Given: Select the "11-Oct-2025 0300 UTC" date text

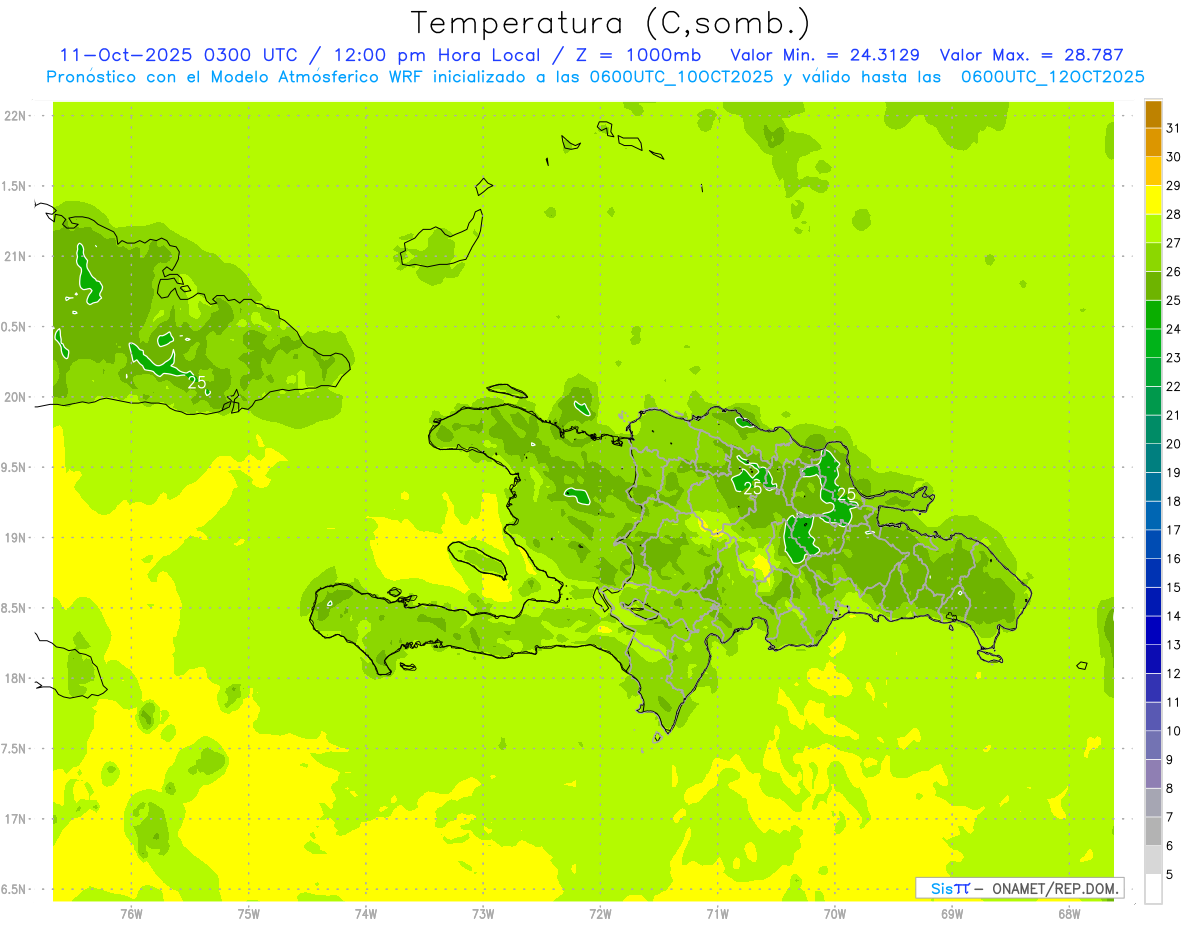Looking at the screenshot, I should [166, 55].
